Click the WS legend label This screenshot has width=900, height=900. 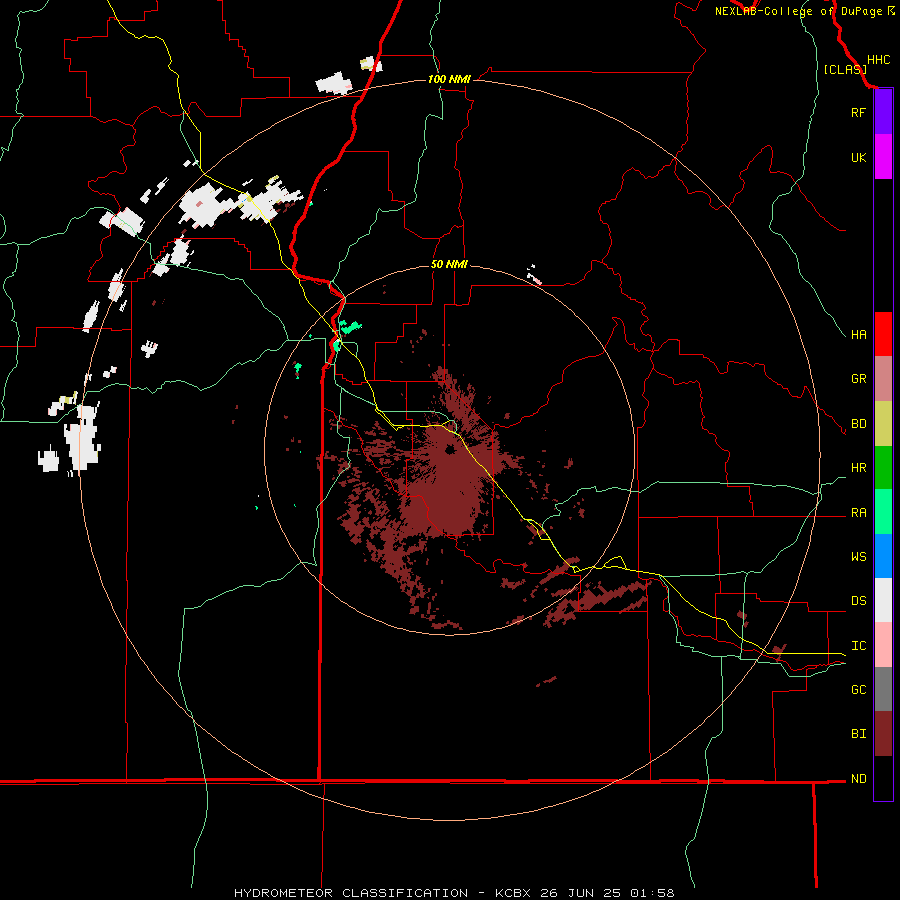coord(858,557)
